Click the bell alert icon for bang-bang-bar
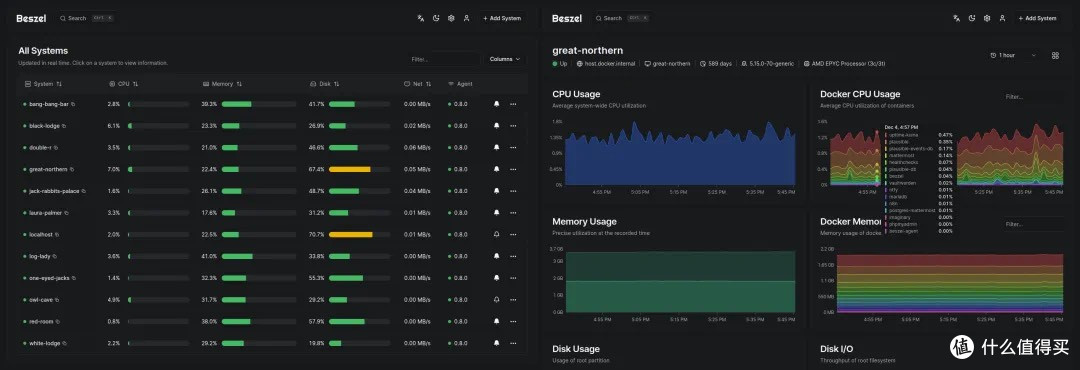This screenshot has height=370, width=1080. 497,105
